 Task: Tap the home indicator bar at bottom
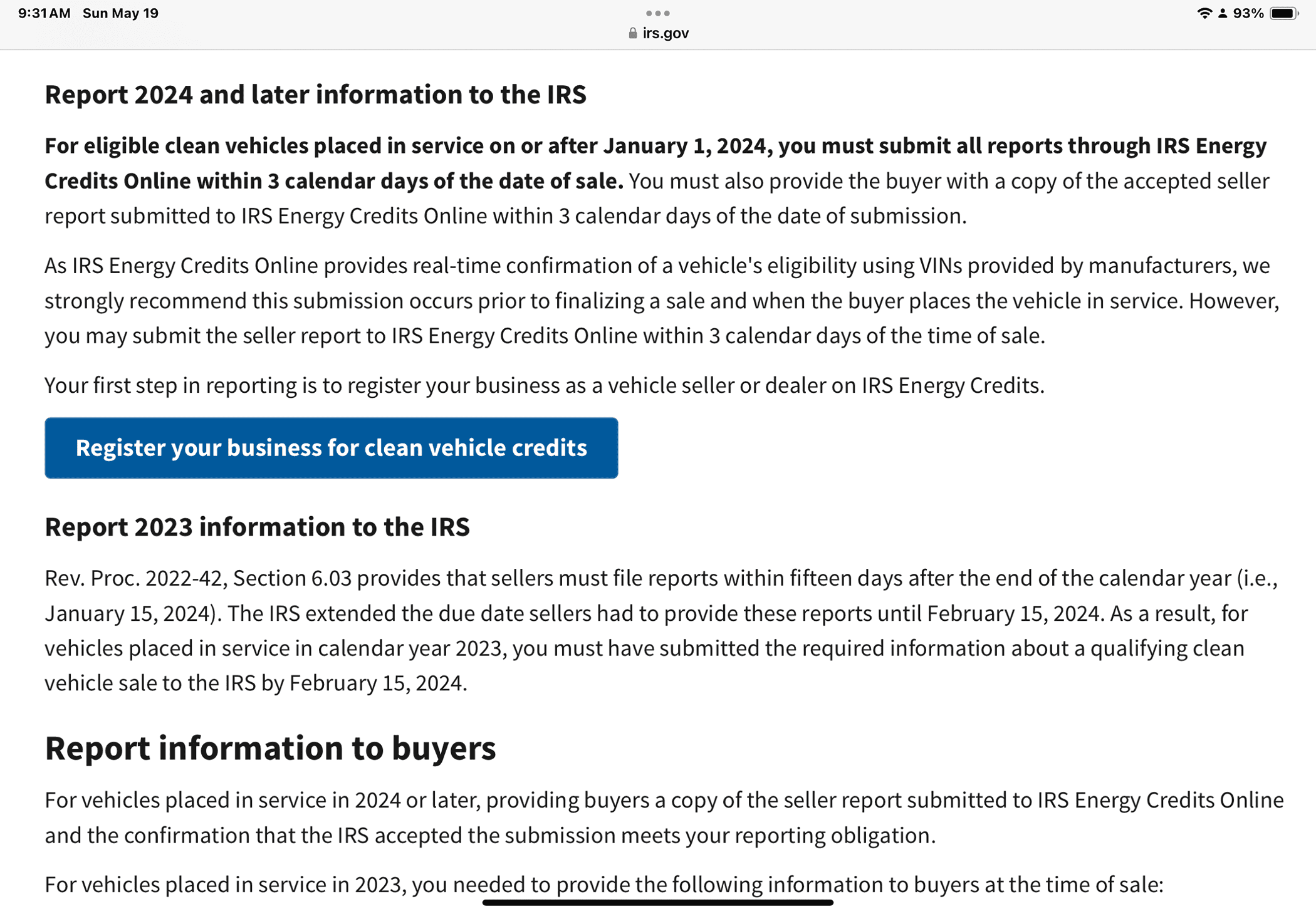[657, 903]
